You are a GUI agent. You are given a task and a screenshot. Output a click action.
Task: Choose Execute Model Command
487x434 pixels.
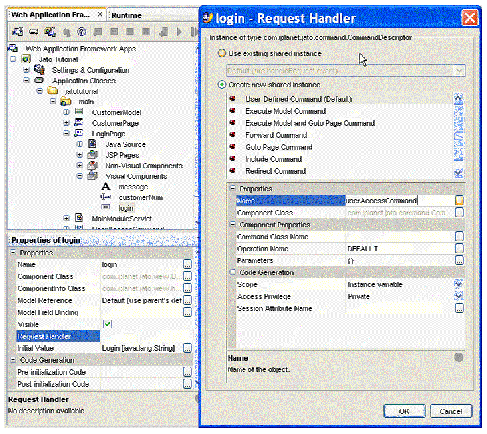286,111
